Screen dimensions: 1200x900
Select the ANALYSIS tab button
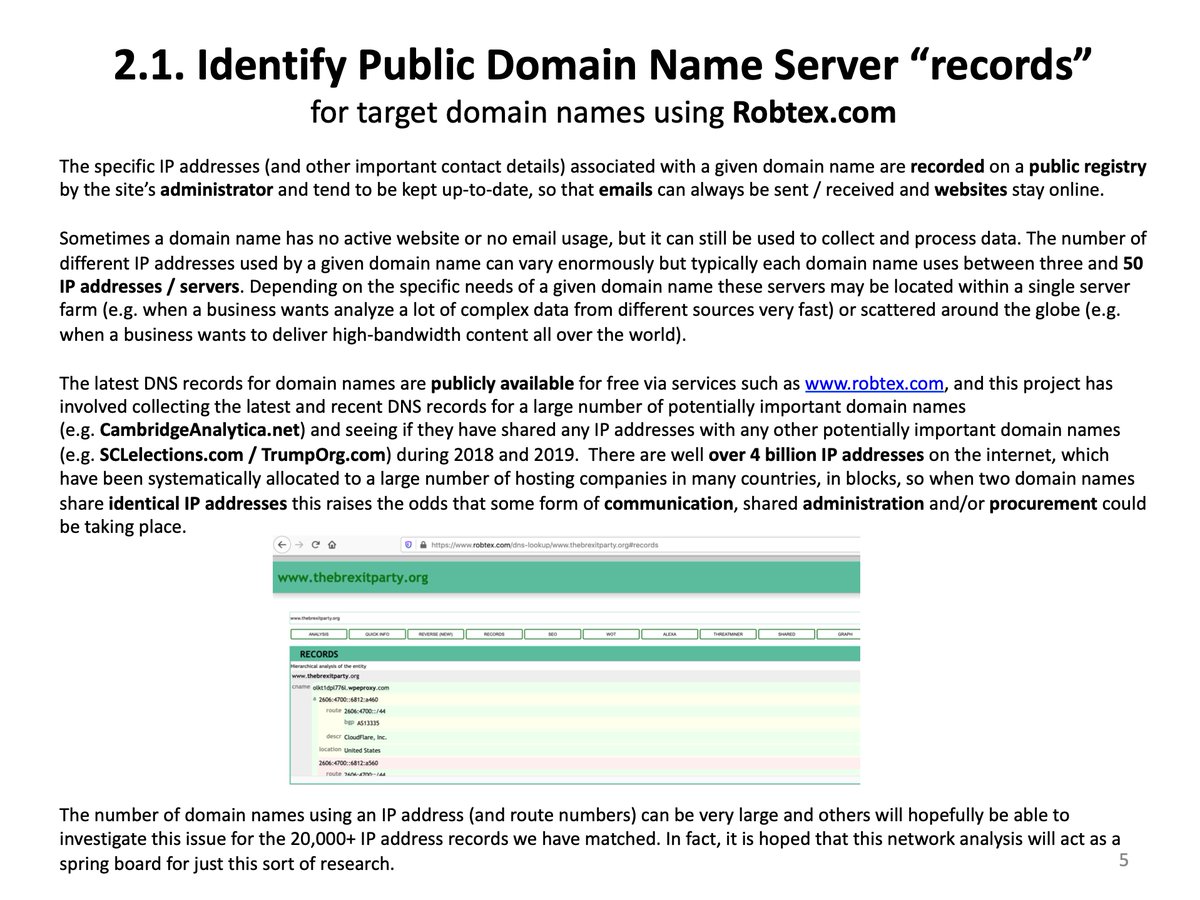pyautogui.click(x=319, y=634)
